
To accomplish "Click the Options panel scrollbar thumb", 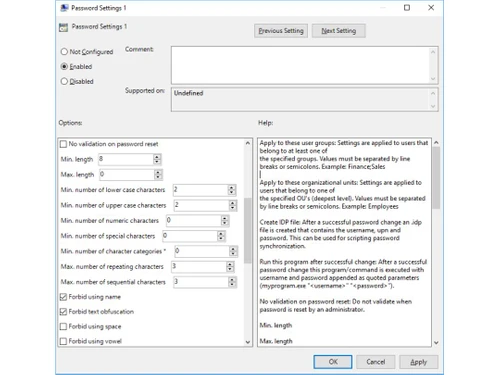I will click(248, 231).
